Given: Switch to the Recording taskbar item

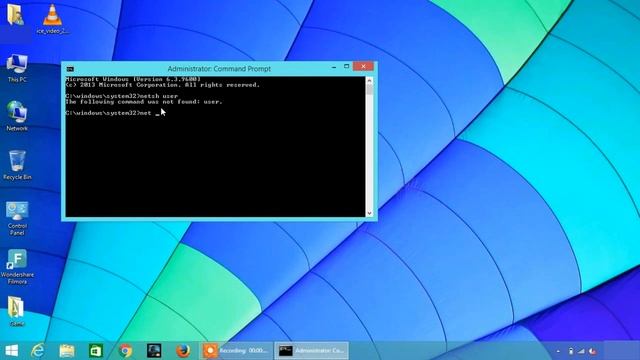Looking at the screenshot, I should click(236, 351).
